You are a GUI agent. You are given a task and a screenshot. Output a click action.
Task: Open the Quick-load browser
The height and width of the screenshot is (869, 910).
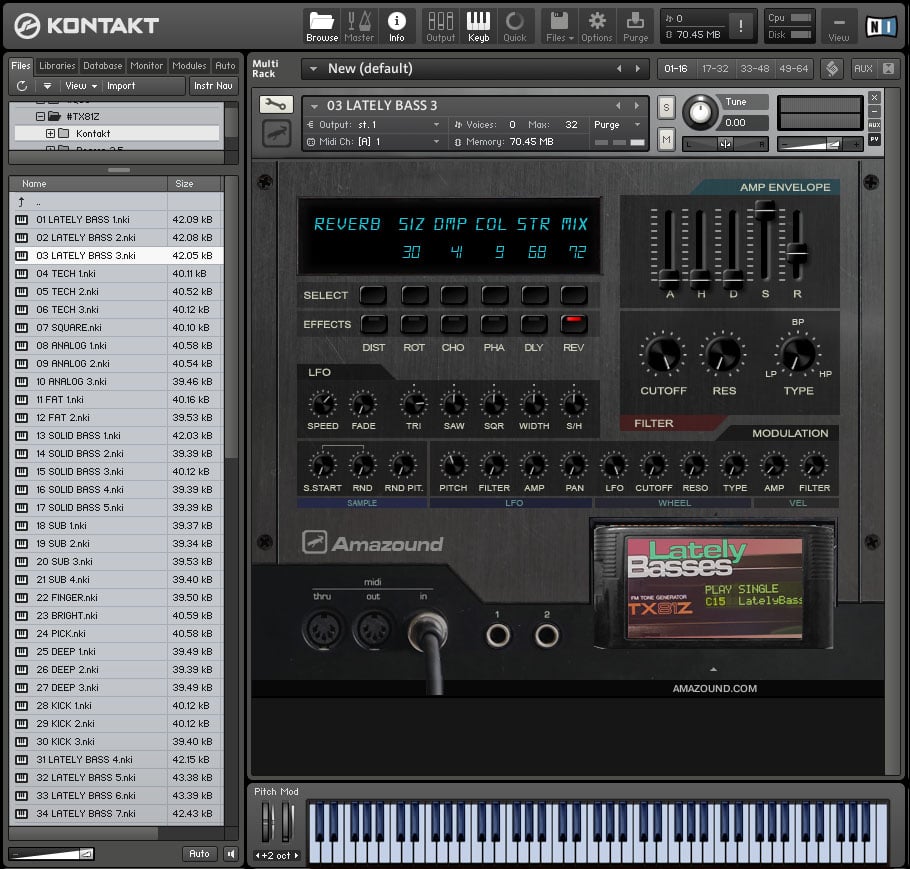pos(515,26)
